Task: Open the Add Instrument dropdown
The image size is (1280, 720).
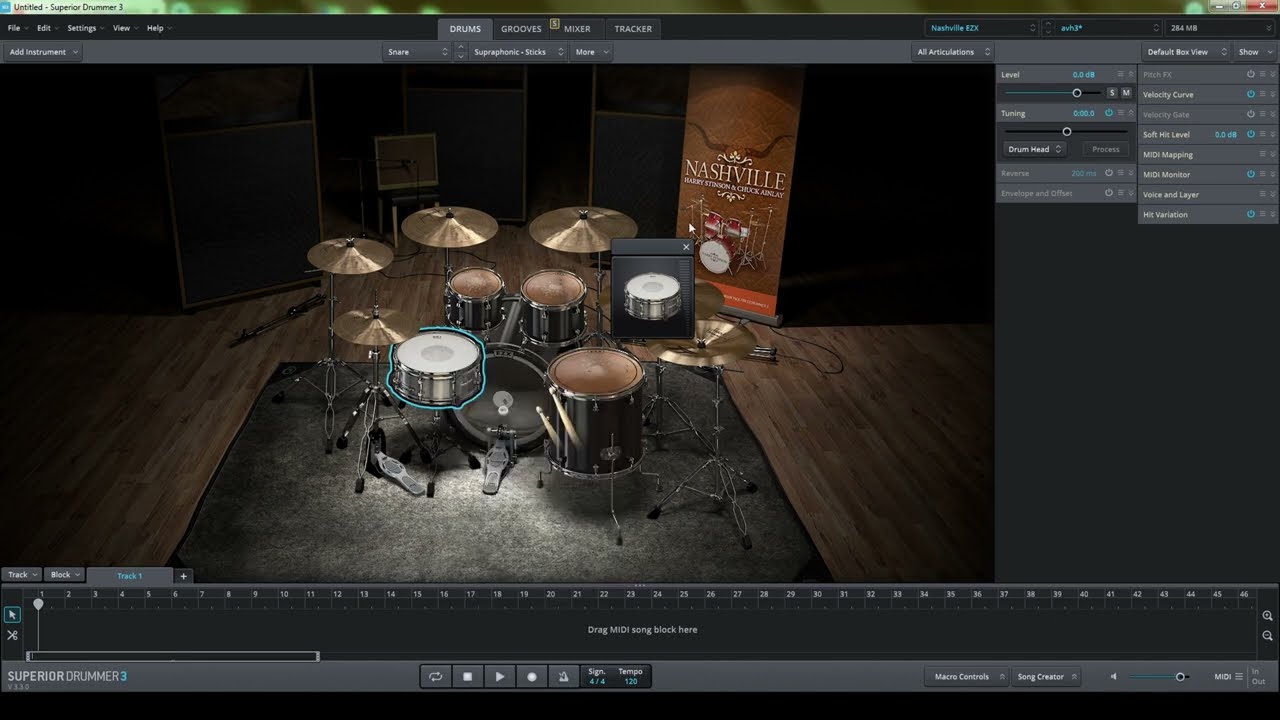Action: click(x=43, y=52)
